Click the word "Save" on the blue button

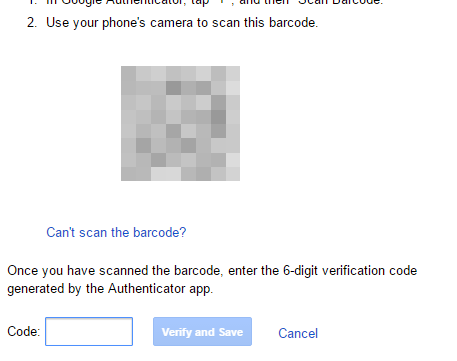(231, 332)
